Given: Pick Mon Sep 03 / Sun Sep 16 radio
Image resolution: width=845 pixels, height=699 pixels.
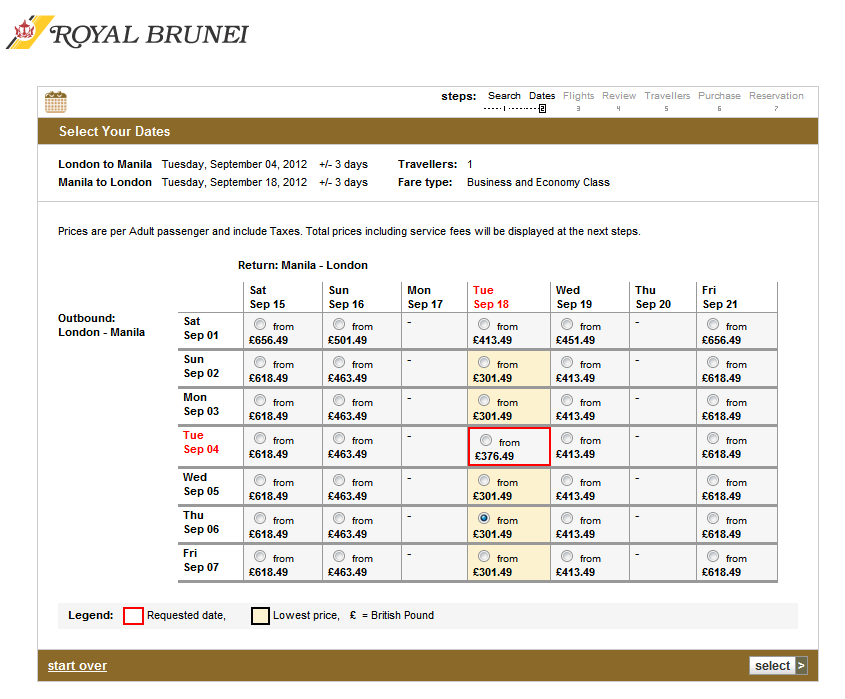Looking at the screenshot, I should click(x=338, y=400).
